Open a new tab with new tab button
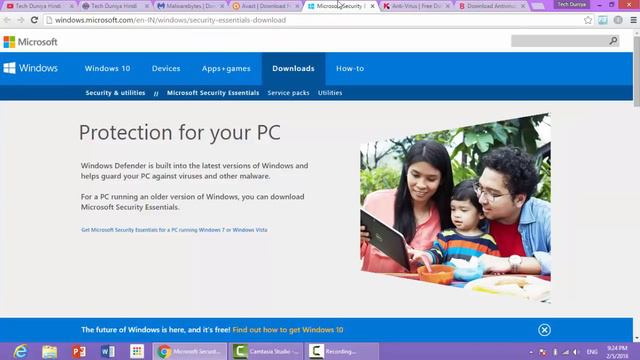Screen dimensions: 640x360 [x=538, y=6]
